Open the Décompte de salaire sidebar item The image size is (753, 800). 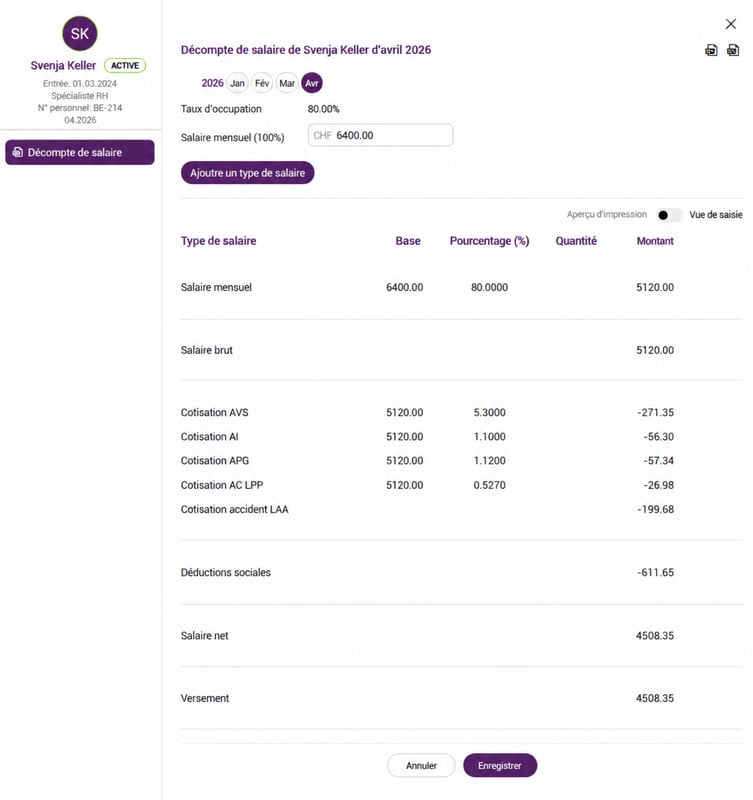[x=80, y=153]
